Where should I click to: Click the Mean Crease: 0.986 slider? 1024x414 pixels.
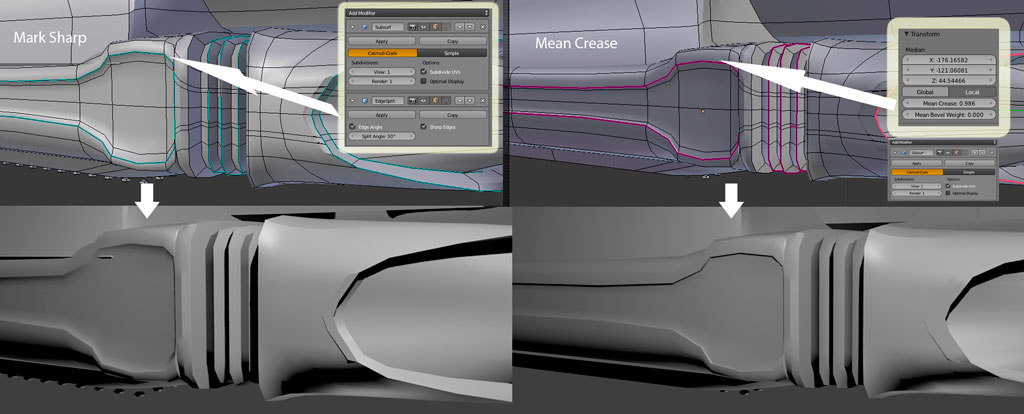949,103
